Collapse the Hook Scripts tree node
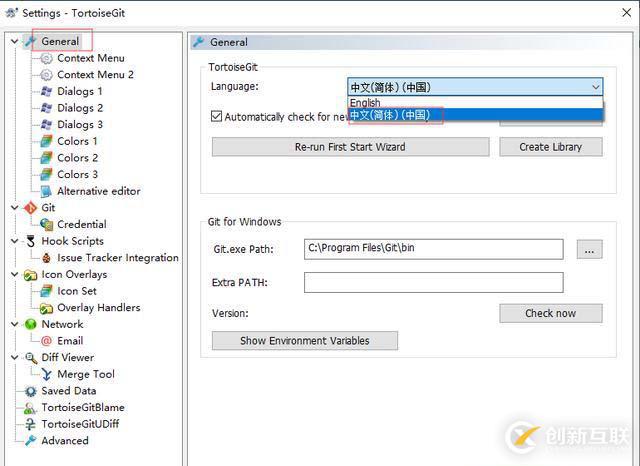Screen dimensions: 640x466 15,241
